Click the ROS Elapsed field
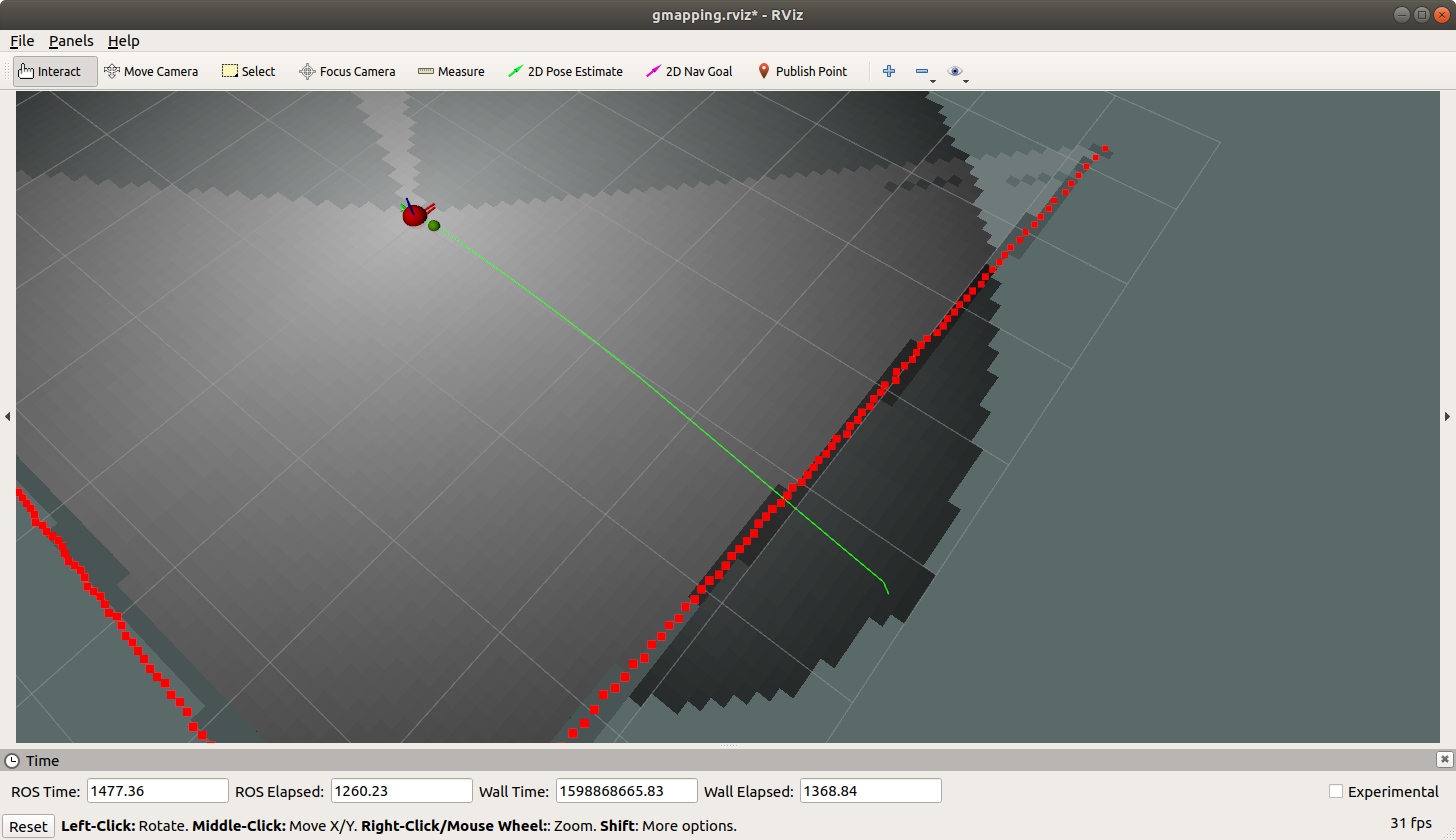The image size is (1456, 840). point(401,791)
